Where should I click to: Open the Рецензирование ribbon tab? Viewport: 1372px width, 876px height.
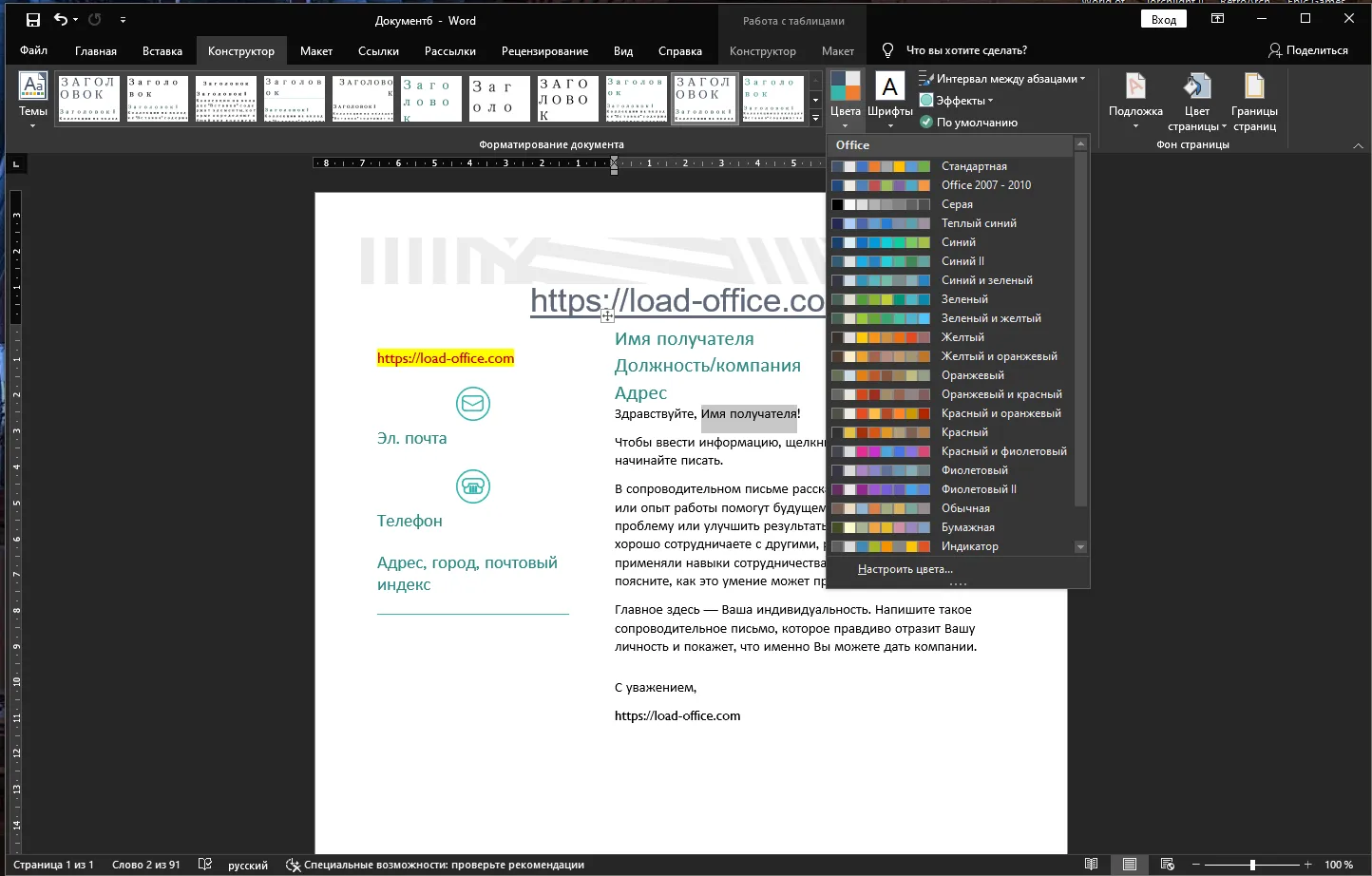[544, 51]
